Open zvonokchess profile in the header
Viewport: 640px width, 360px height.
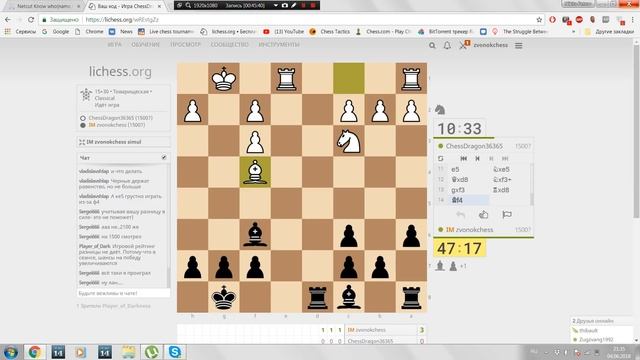(x=491, y=45)
